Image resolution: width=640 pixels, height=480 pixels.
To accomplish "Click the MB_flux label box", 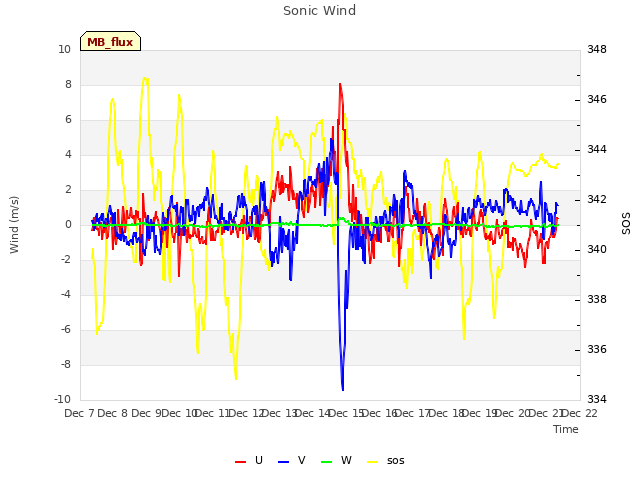I will [x=110, y=41].
